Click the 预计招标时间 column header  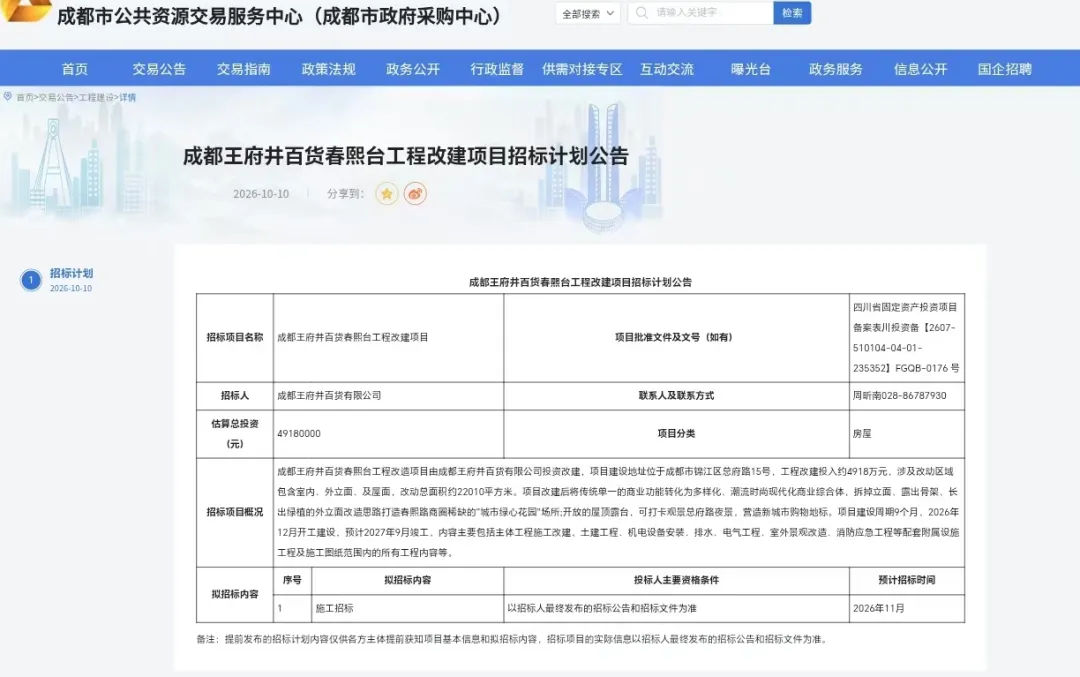pyautogui.click(x=906, y=581)
